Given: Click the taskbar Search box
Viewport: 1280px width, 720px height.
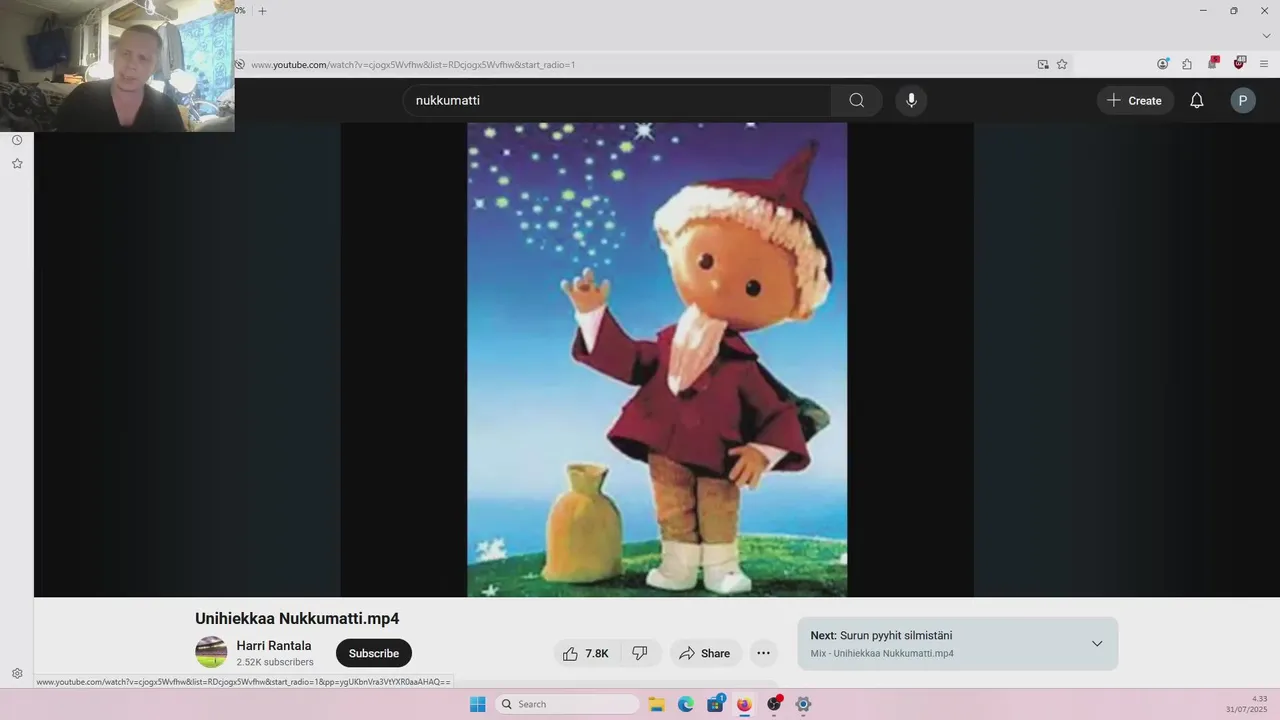Looking at the screenshot, I should [x=567, y=704].
